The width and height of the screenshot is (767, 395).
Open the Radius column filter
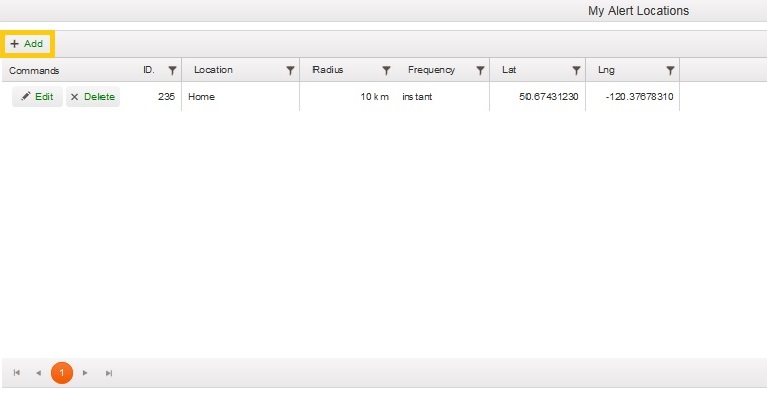pyautogui.click(x=386, y=70)
